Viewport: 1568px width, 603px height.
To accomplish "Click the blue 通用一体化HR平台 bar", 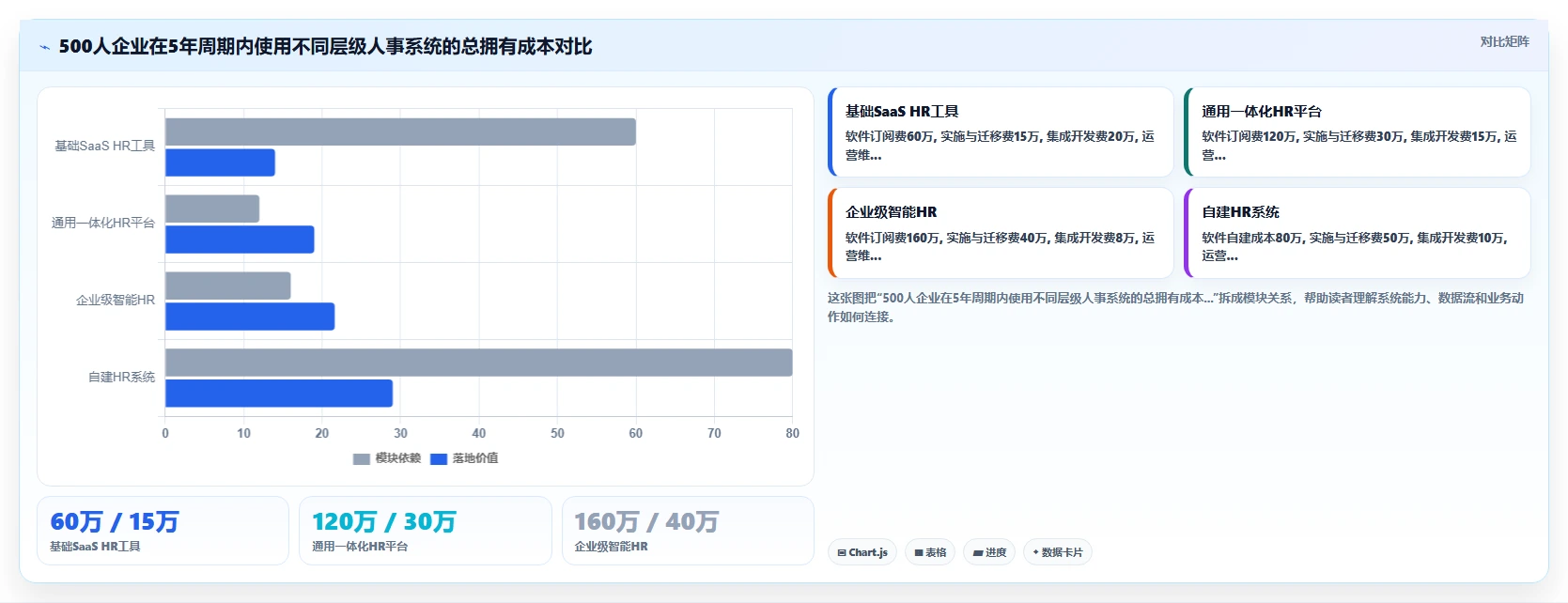I will click(x=240, y=240).
